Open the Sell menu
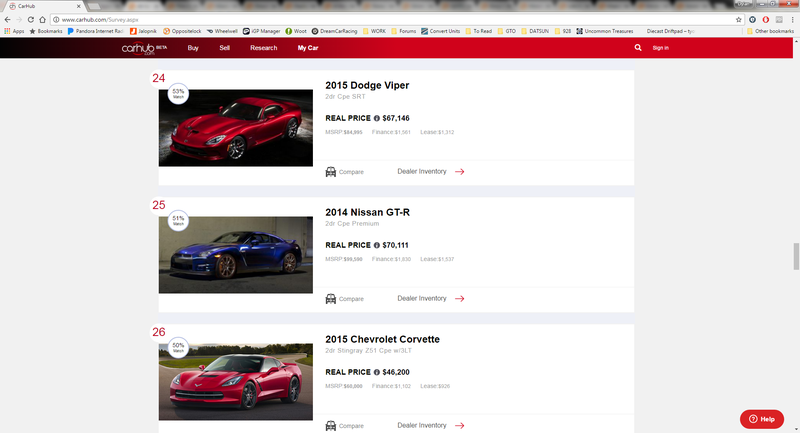The image size is (800, 433). click(x=224, y=48)
